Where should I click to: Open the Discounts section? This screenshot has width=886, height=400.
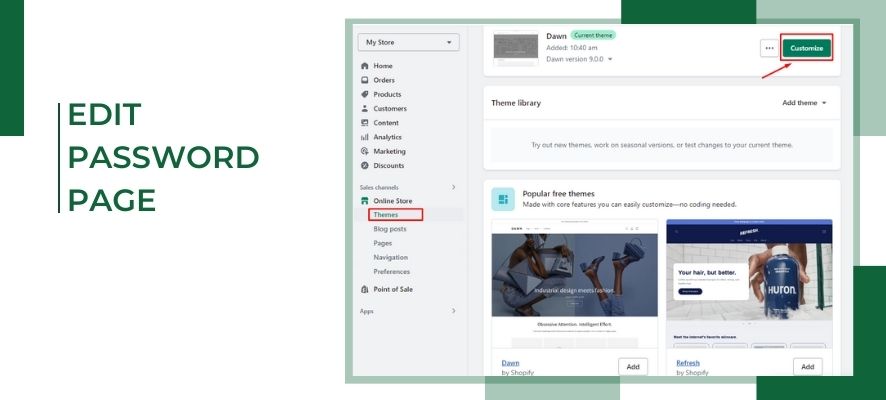pos(389,166)
